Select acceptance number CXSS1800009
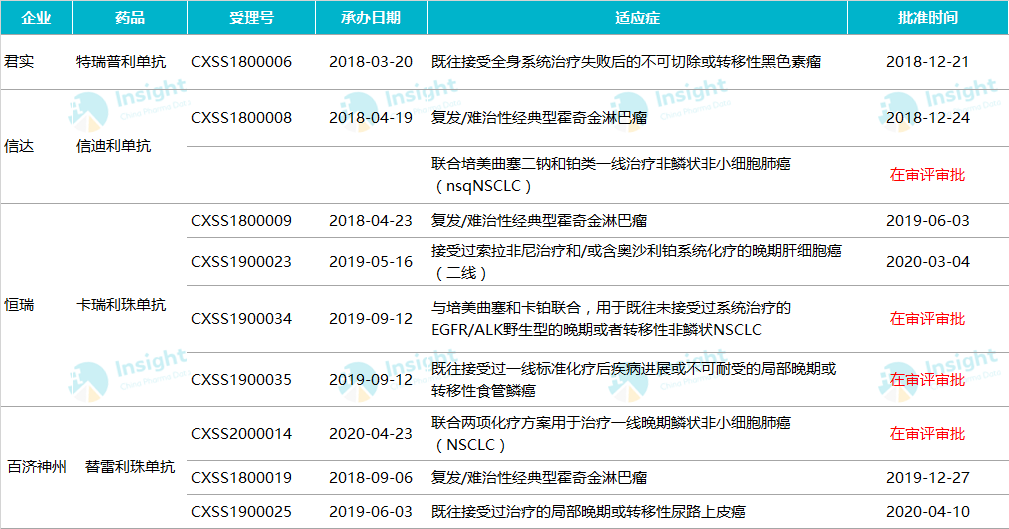This screenshot has width=1009, height=529. [x=241, y=221]
